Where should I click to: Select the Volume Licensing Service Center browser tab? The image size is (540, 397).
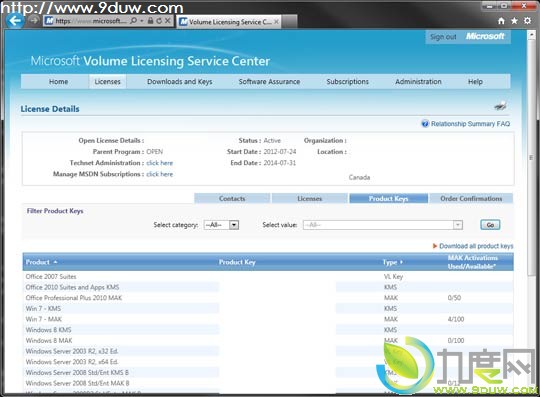(x=229, y=22)
